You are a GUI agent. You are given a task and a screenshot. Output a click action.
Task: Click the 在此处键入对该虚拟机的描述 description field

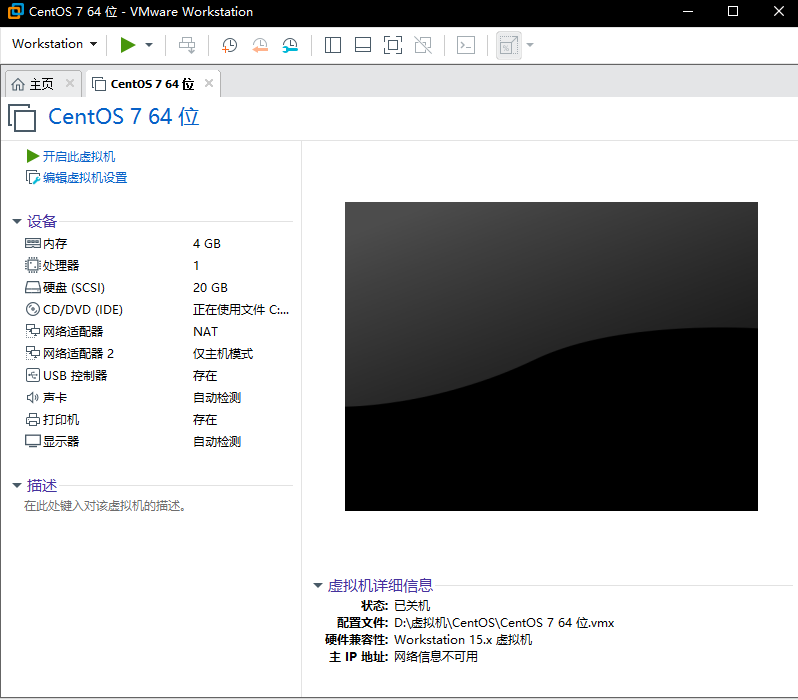point(105,506)
